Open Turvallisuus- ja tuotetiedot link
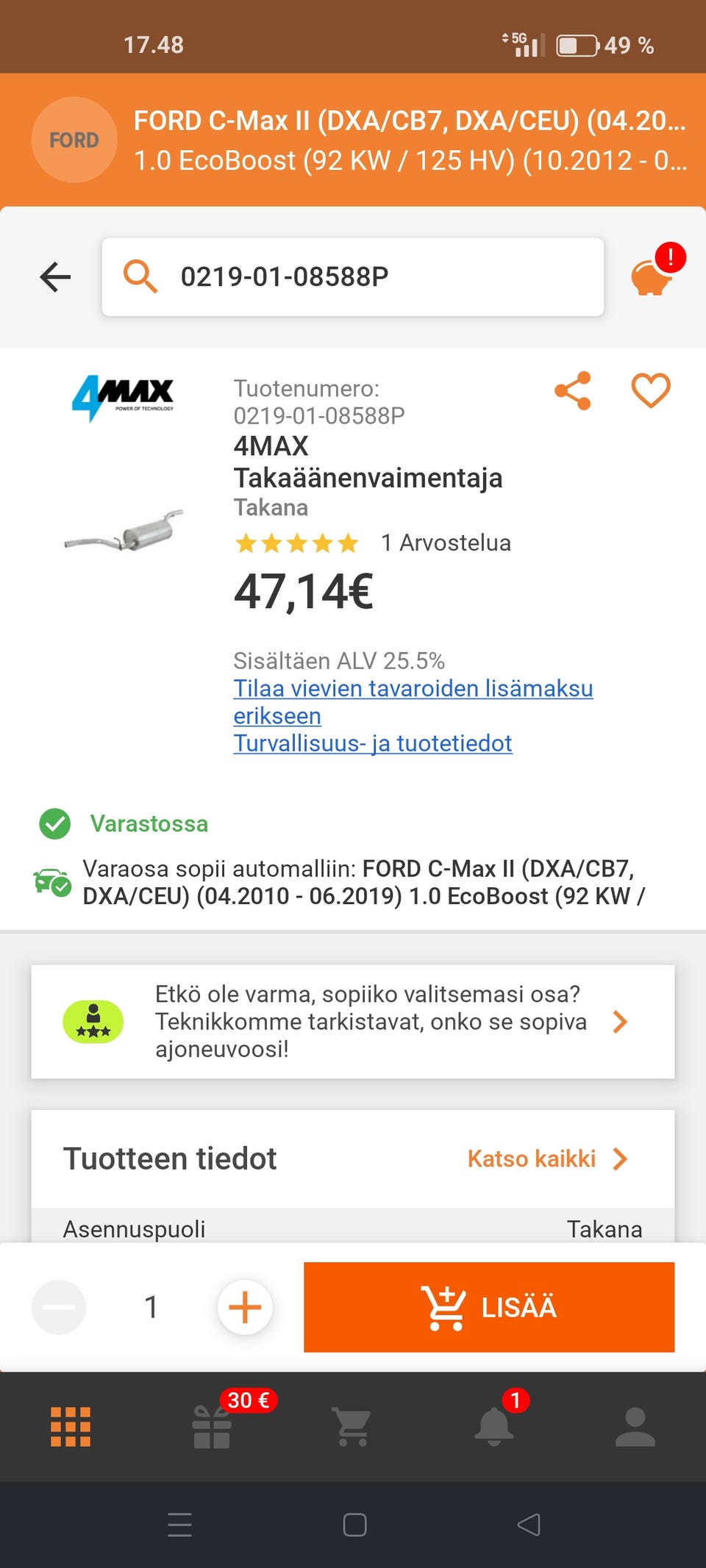Image resolution: width=706 pixels, height=1568 pixels. [x=373, y=743]
